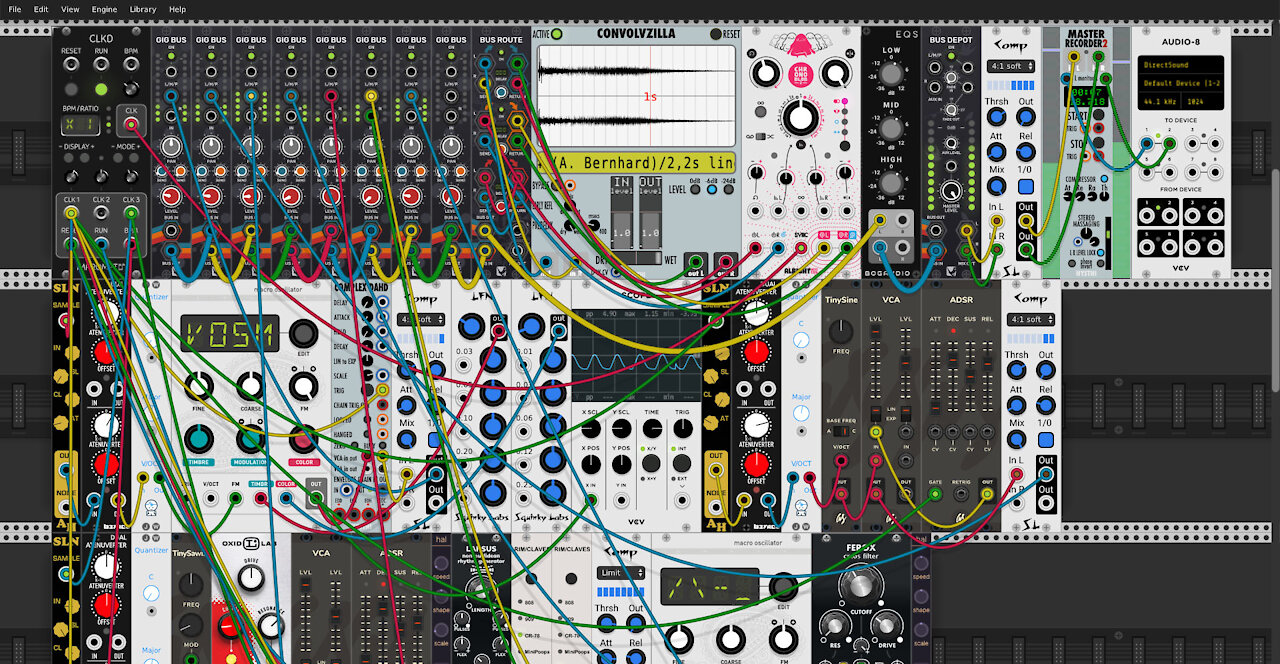
Task: Click the red COLOR knob on macro oscillator
Action: pos(302,438)
